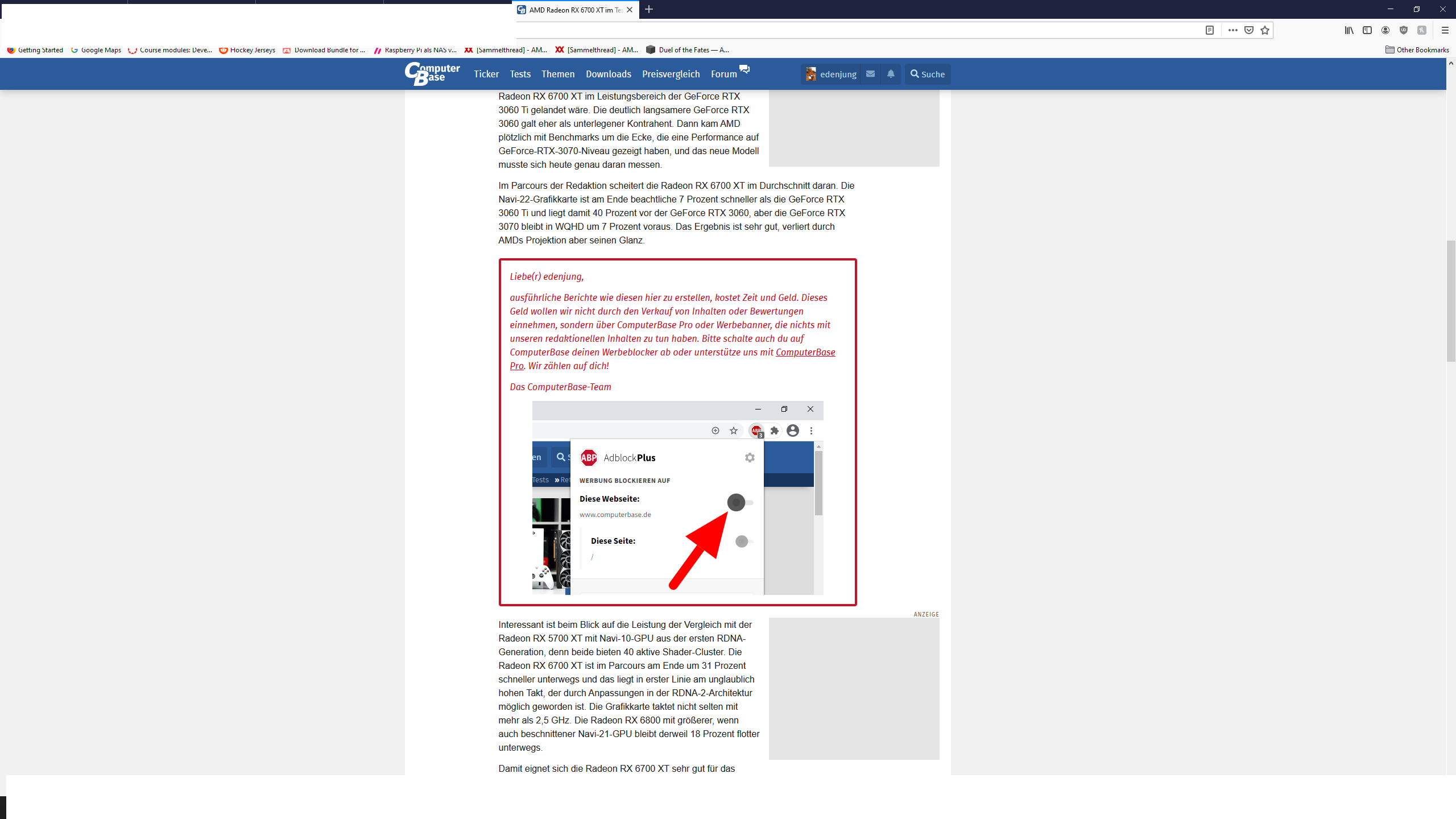Follow the ComputerBase Pro link
This screenshot has height=819, width=1456.
(805, 352)
